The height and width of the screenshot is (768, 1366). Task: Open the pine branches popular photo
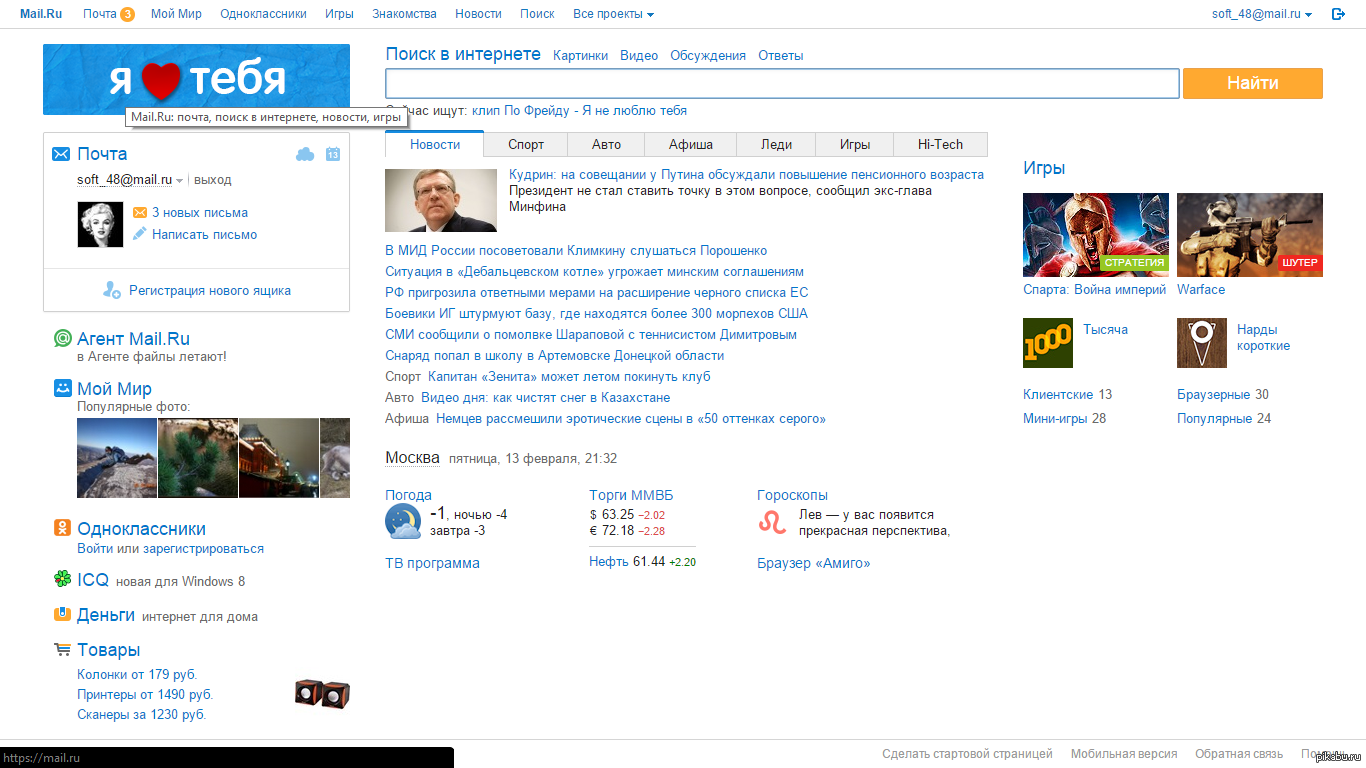198,458
